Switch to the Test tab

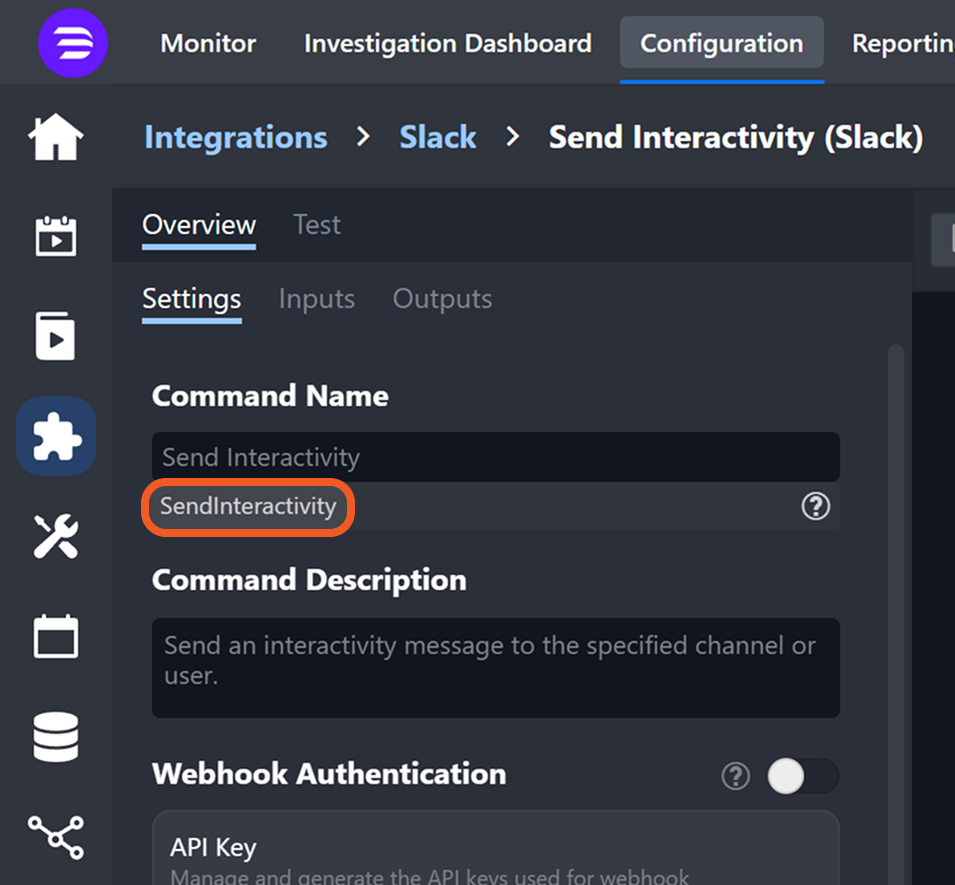pyautogui.click(x=316, y=225)
